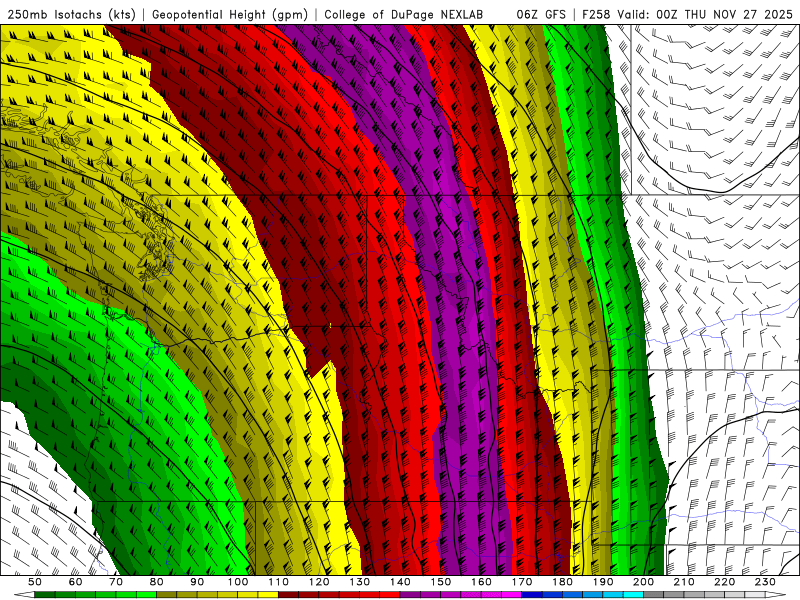Click the '160' legend scale number

pyautogui.click(x=481, y=582)
